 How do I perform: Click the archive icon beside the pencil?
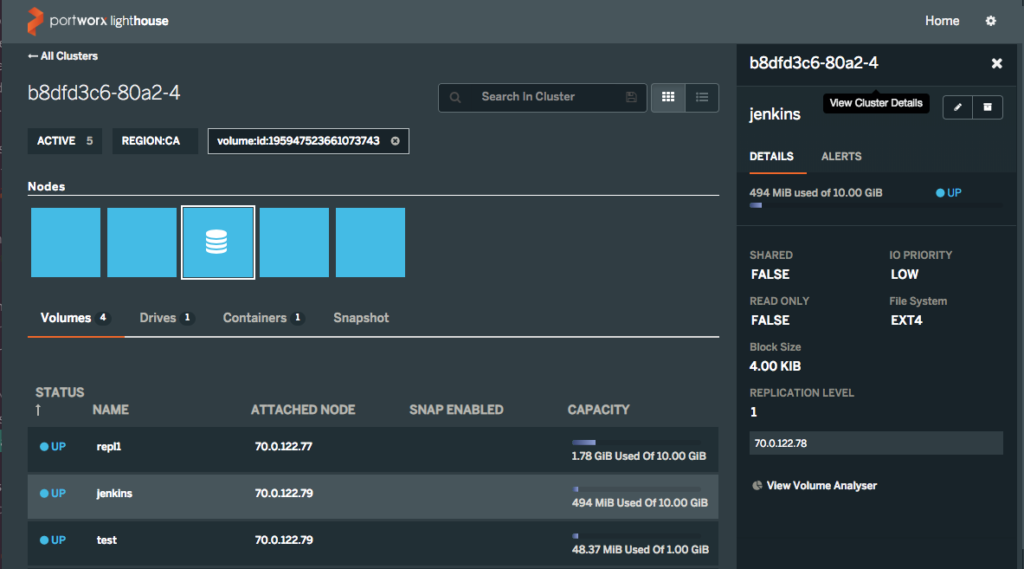tap(988, 107)
